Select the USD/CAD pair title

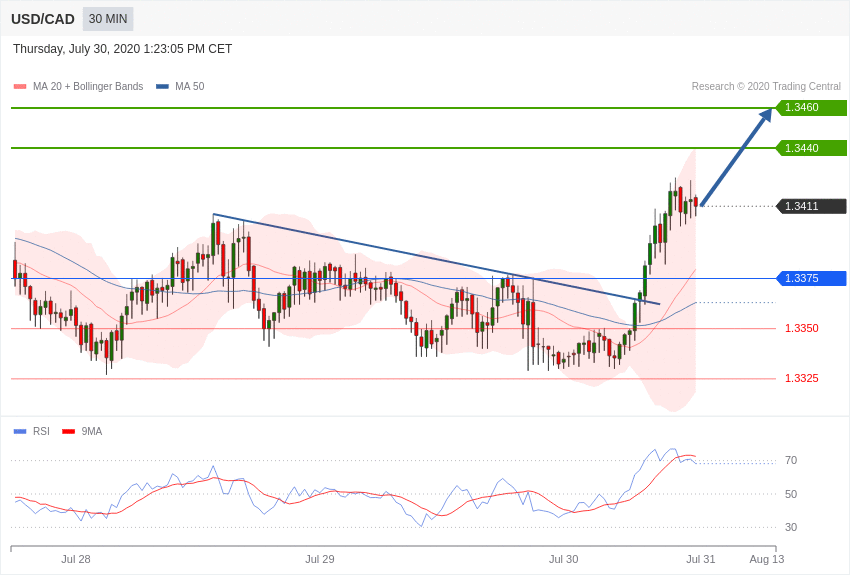tap(43, 20)
